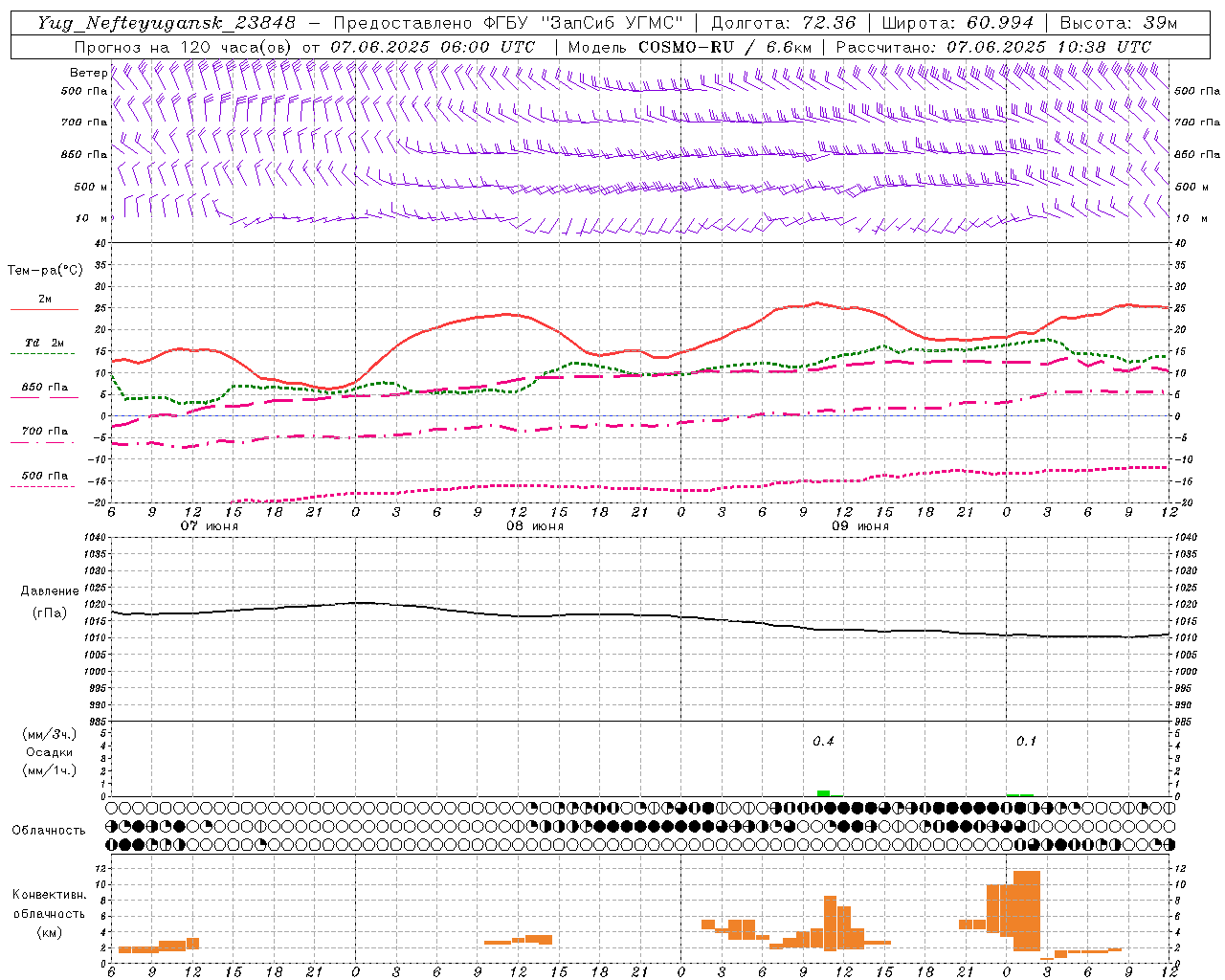Click the '850 гПа' temperature legend entry
Viewport: 1225px width, 980px height.
pos(45,388)
